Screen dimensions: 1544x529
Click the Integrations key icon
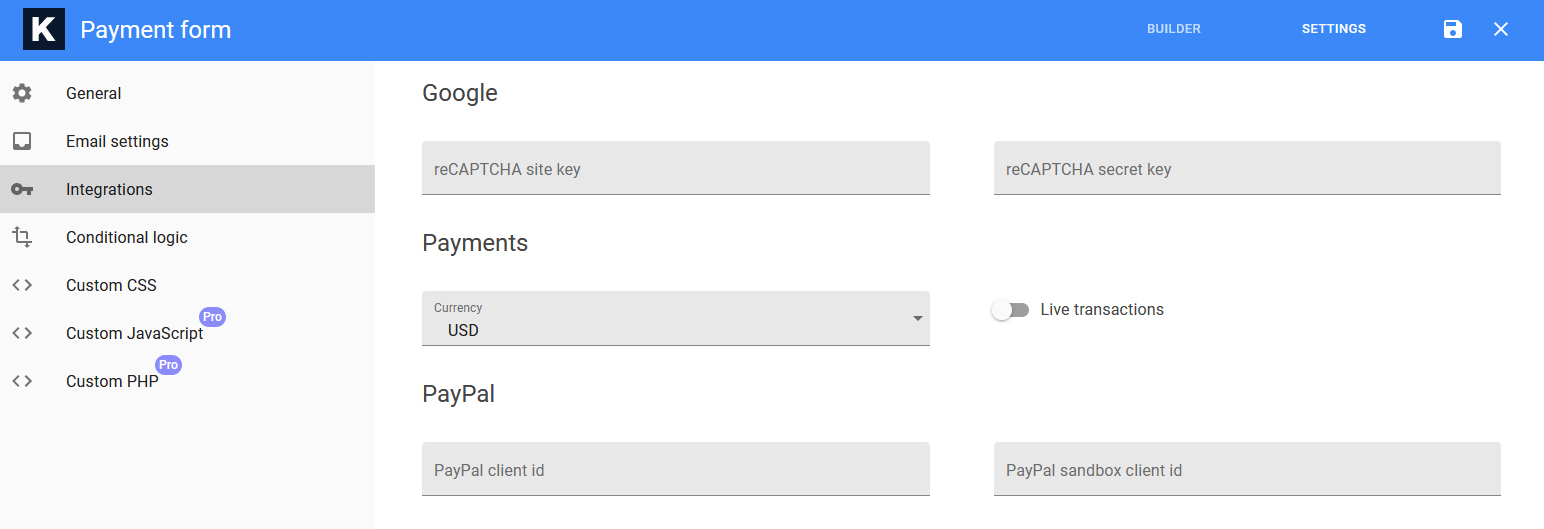click(x=22, y=189)
